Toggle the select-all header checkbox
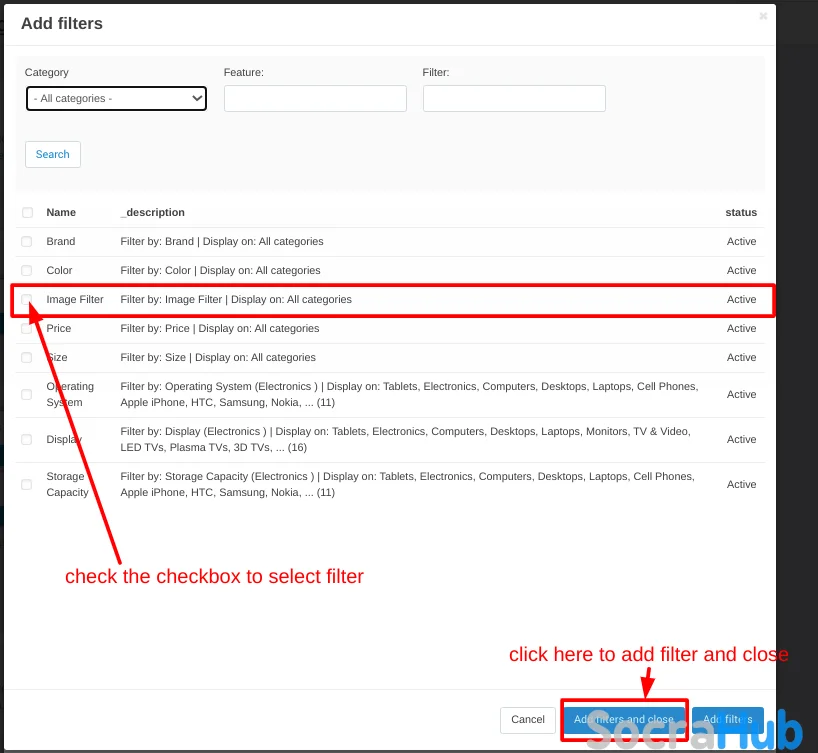The image size is (818, 753). (27, 213)
